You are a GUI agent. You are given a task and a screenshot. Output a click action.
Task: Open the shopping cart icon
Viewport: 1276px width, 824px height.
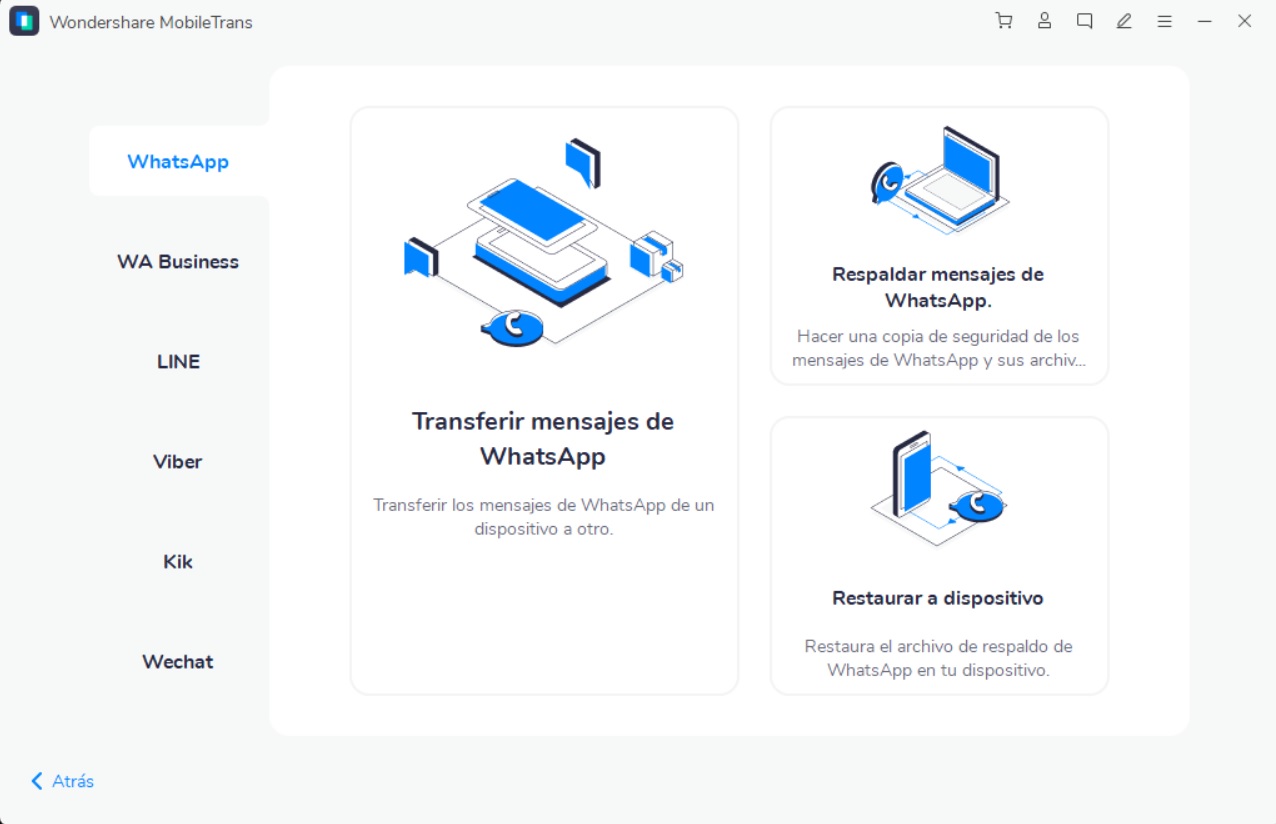click(1004, 21)
